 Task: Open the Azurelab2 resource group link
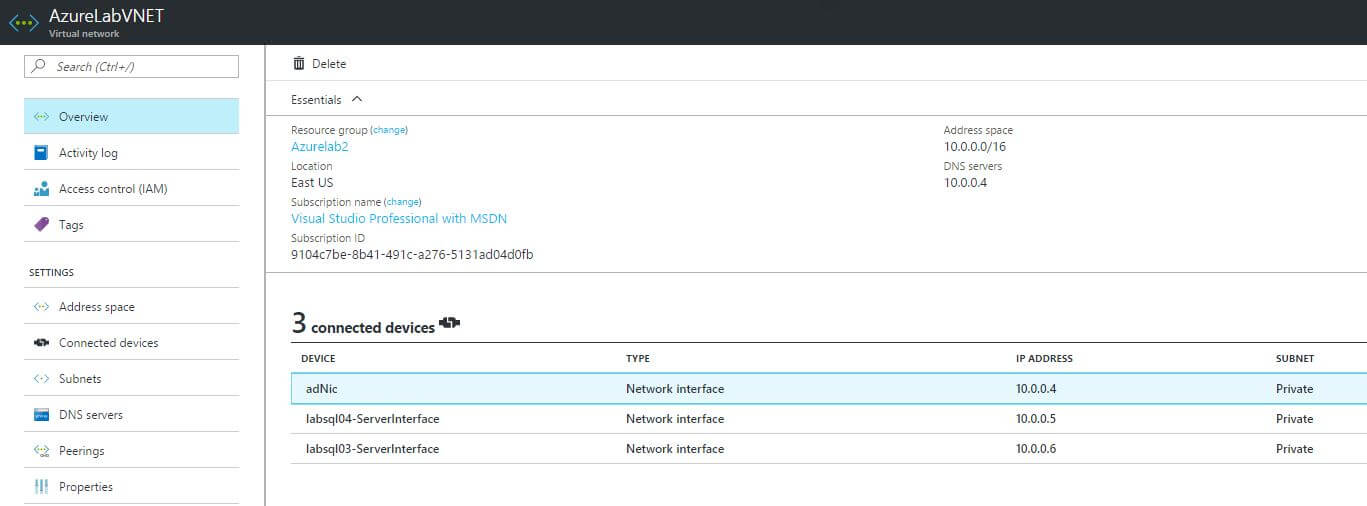(x=320, y=147)
